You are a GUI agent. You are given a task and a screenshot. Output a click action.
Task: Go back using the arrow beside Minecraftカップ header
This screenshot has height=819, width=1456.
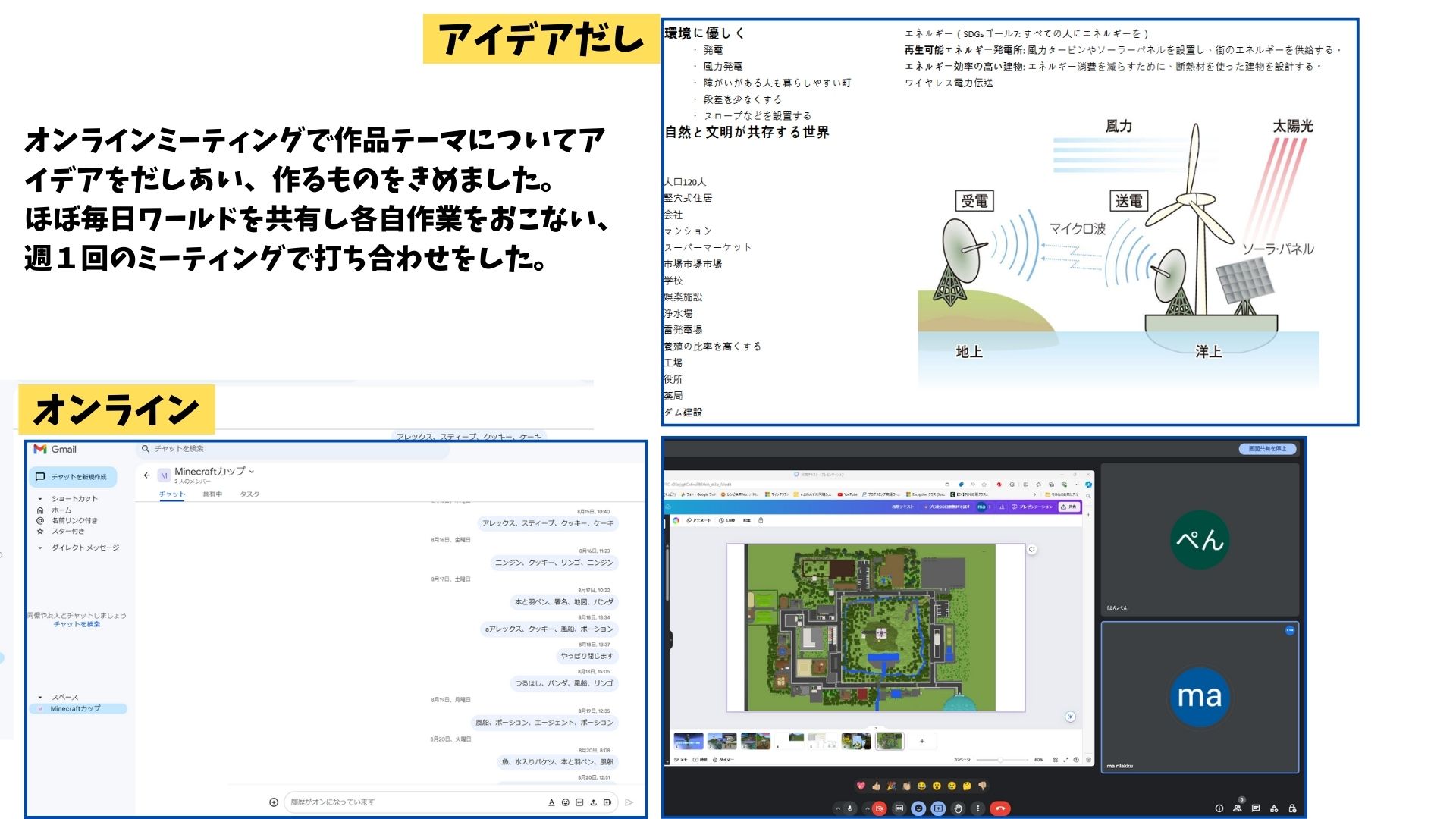[x=146, y=475]
